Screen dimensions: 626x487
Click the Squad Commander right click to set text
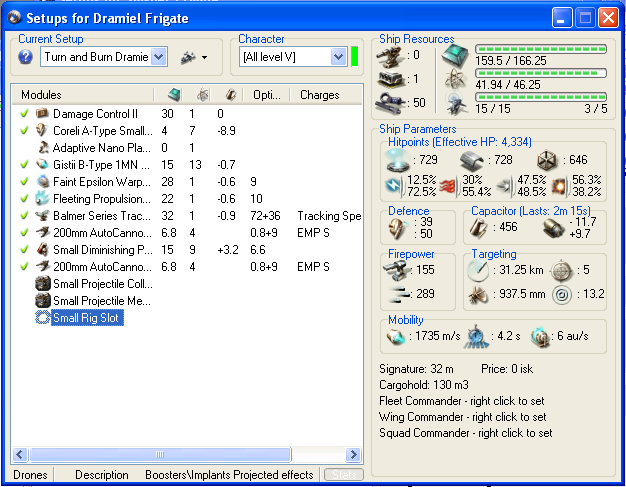point(466,433)
